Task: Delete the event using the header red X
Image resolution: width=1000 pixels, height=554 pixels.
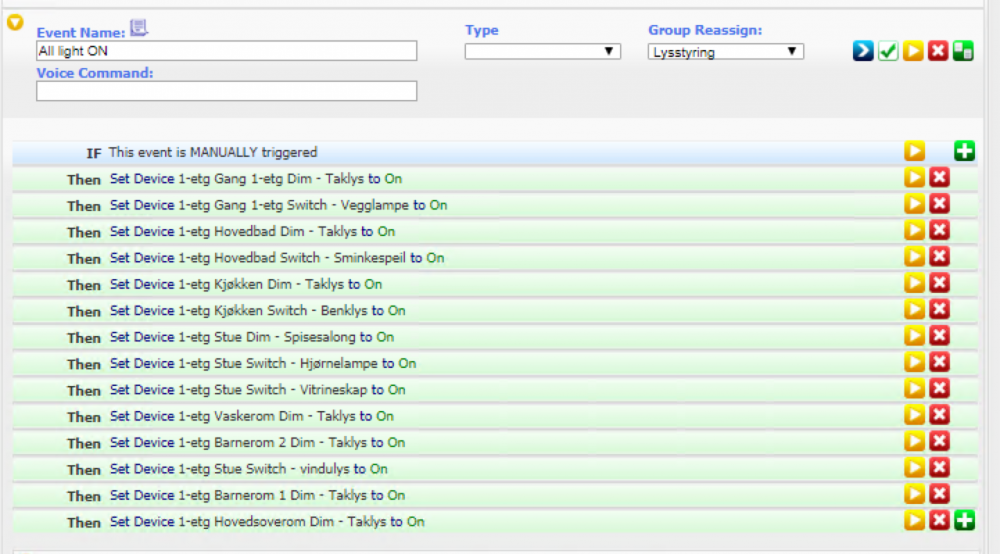Action: 938,51
